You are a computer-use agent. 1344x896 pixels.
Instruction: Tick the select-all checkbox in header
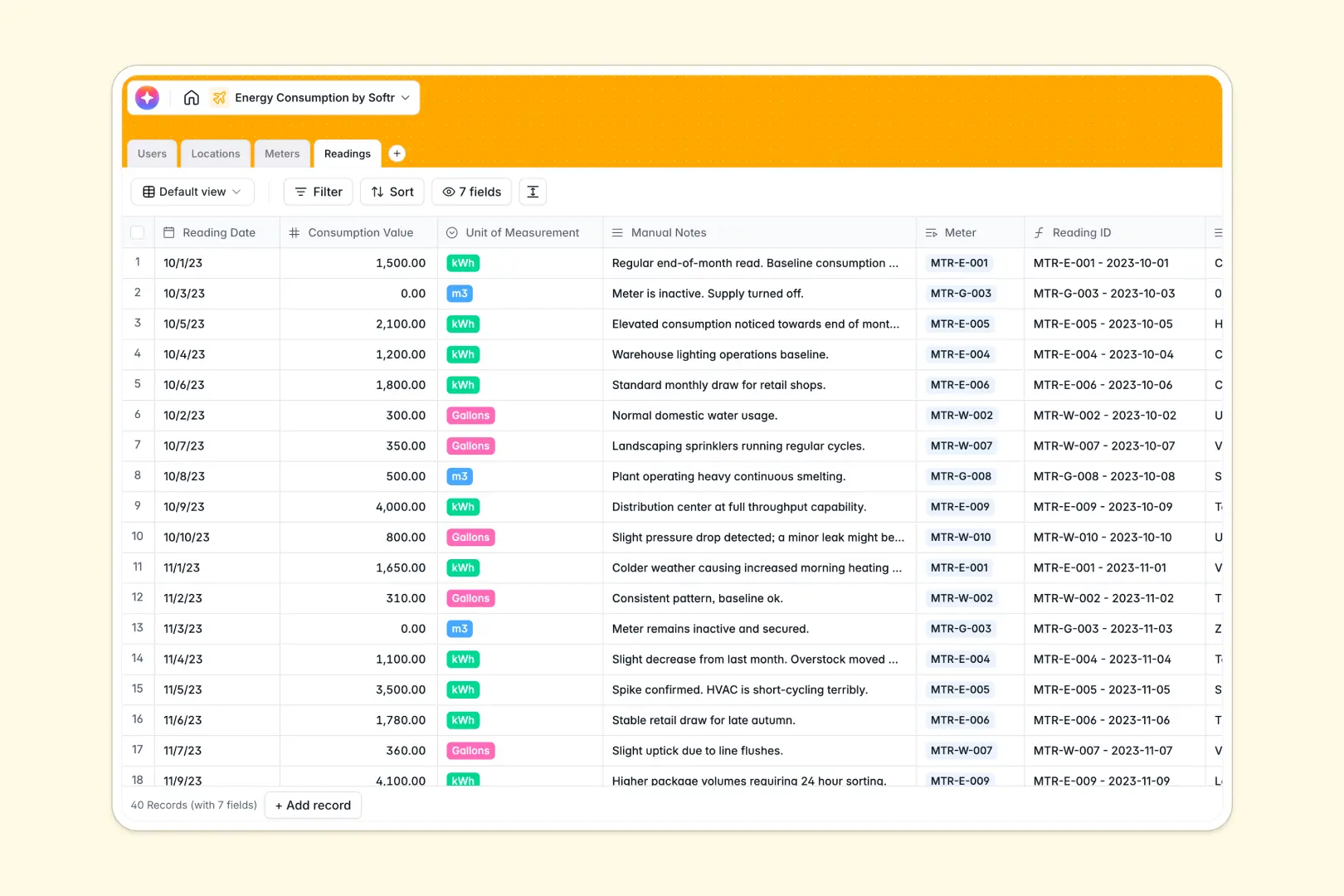coord(138,233)
